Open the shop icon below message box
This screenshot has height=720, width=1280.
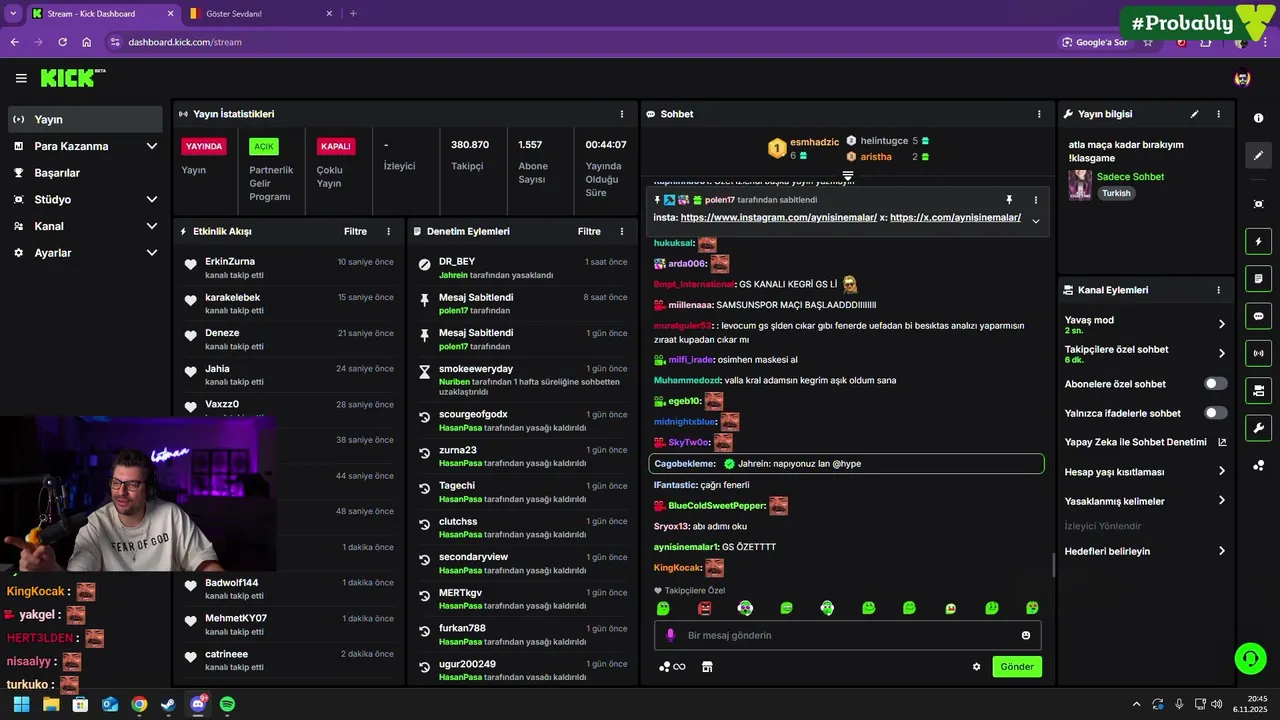[x=707, y=667]
